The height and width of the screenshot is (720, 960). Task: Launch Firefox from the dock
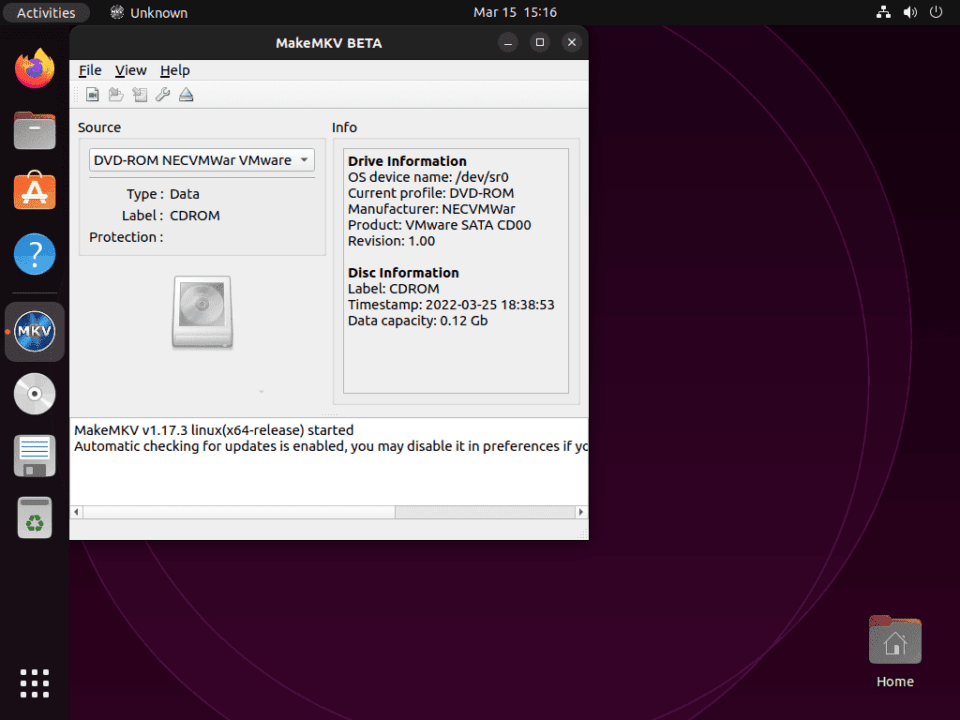34,68
